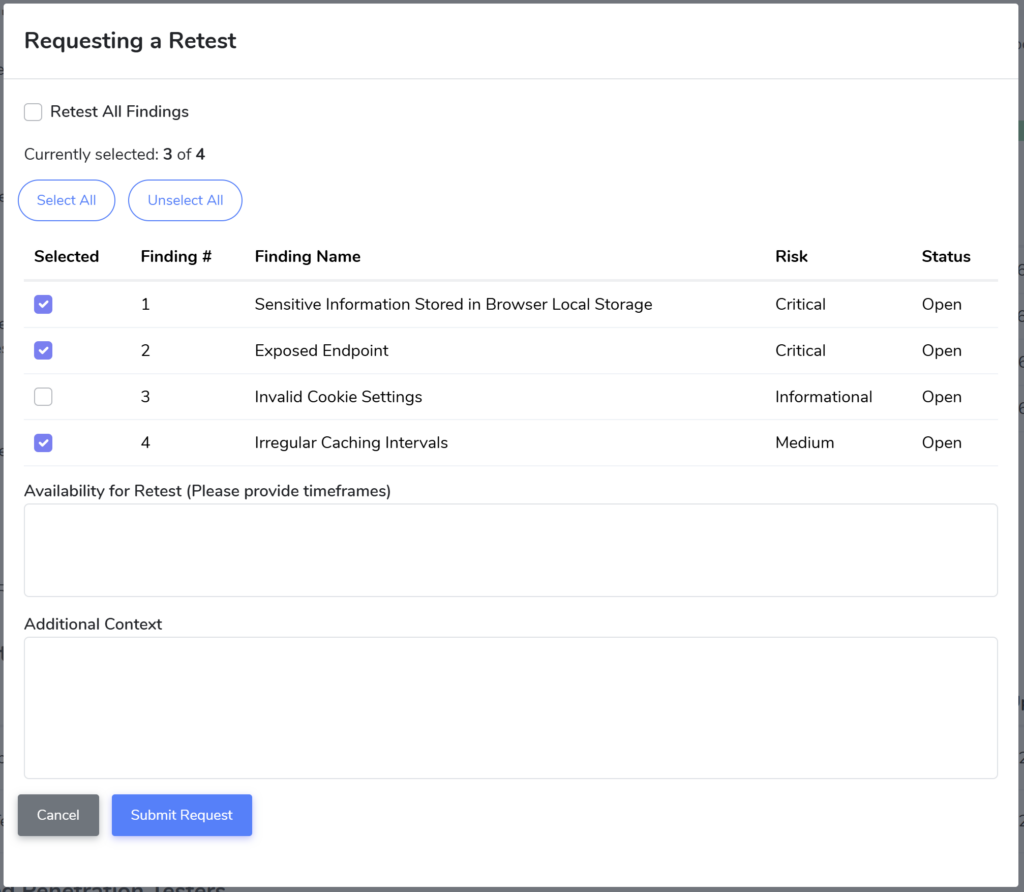Select the Sensitive Information Stored finding name

point(453,305)
